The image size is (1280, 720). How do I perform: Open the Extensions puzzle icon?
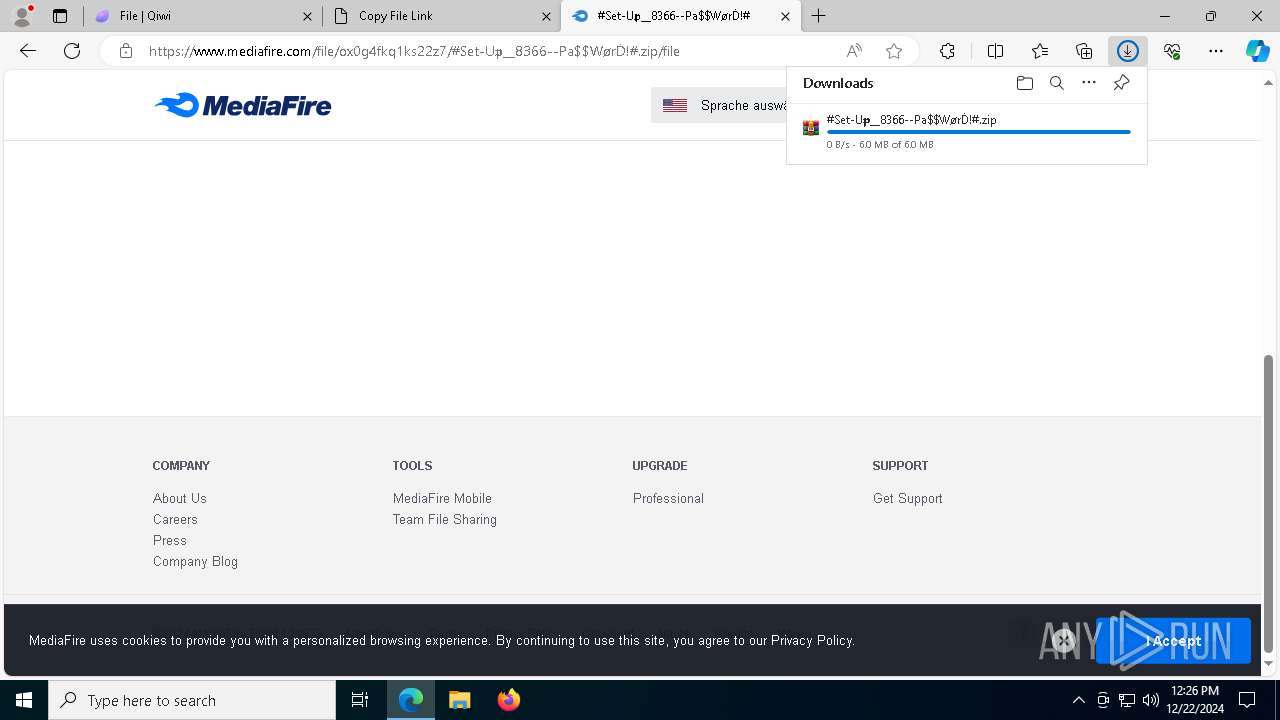947,51
